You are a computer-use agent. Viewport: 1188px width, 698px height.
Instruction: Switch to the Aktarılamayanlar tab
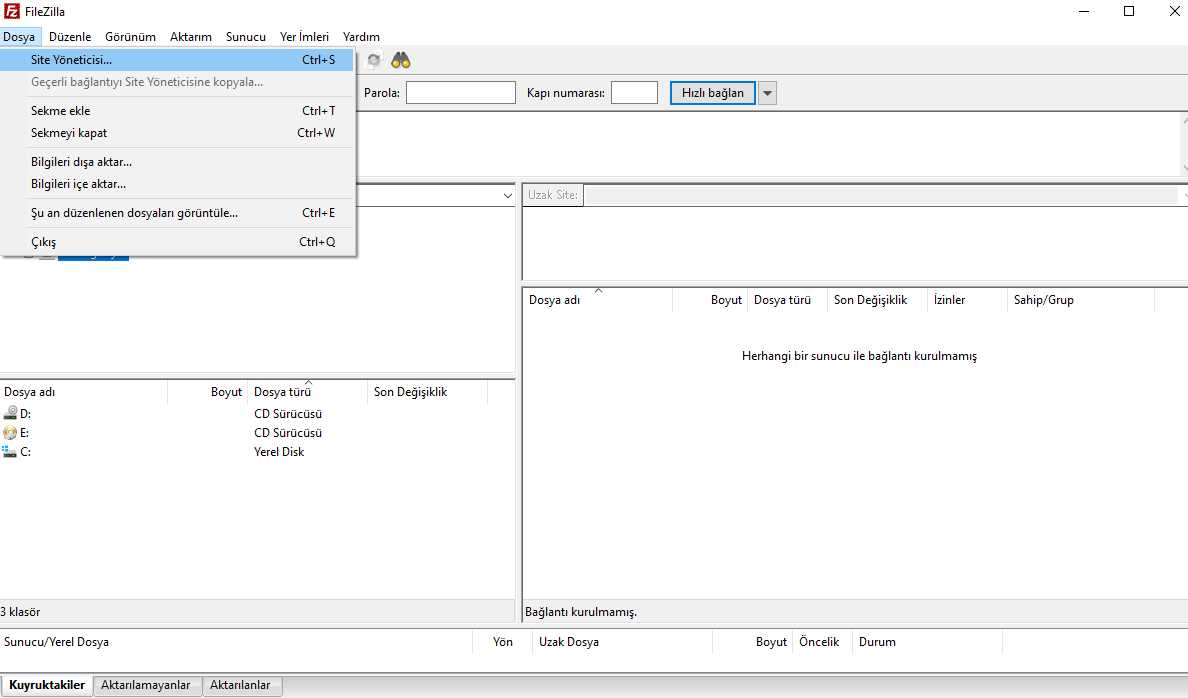point(146,685)
